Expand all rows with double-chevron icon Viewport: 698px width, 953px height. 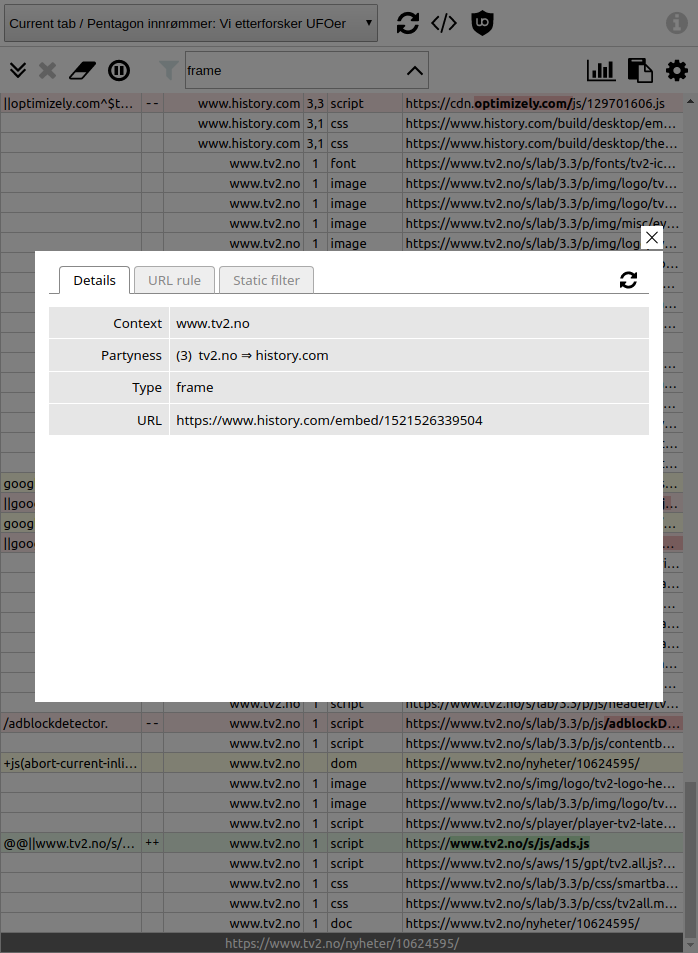18,71
